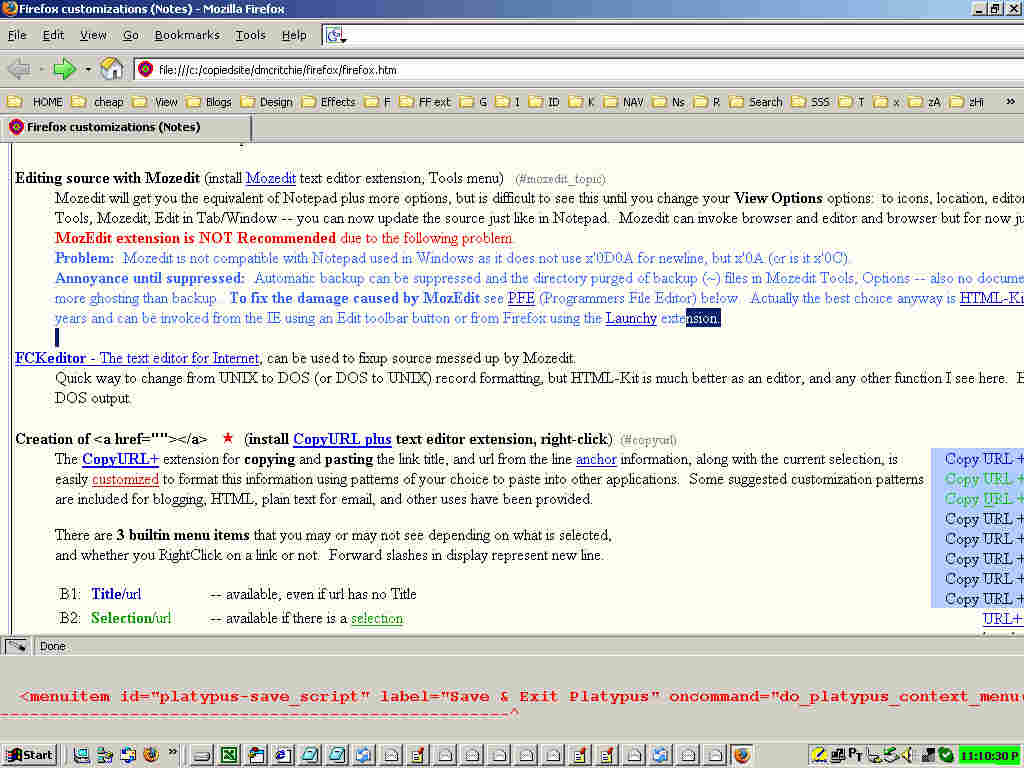Open the Help menu
The width and height of the screenshot is (1024, 768).
coord(294,35)
